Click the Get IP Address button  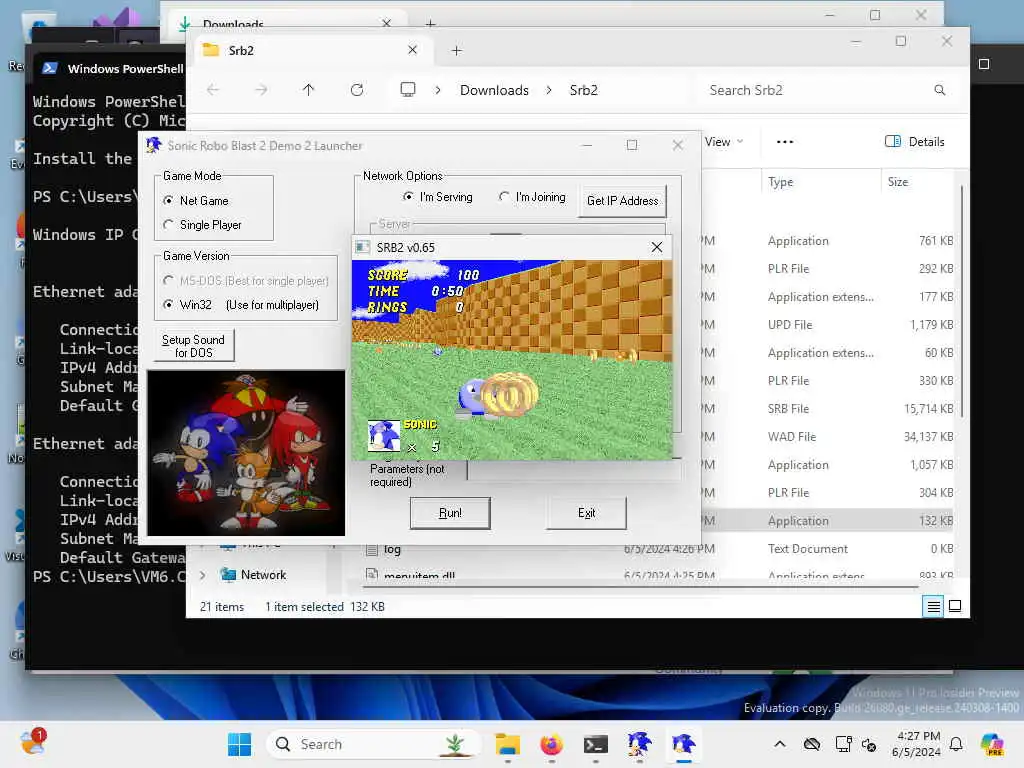(622, 201)
